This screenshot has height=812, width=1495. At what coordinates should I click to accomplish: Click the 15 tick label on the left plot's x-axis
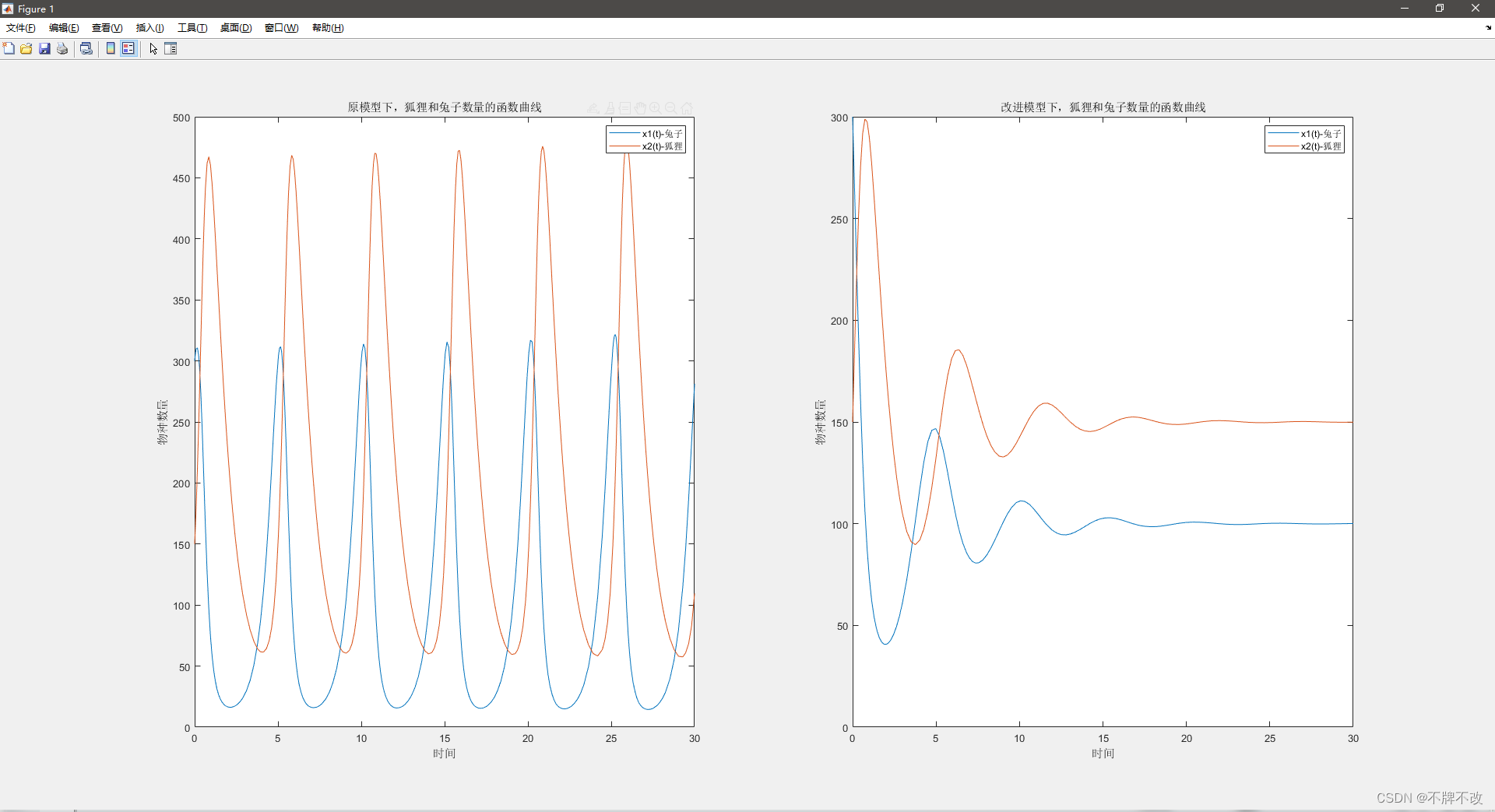coord(445,739)
